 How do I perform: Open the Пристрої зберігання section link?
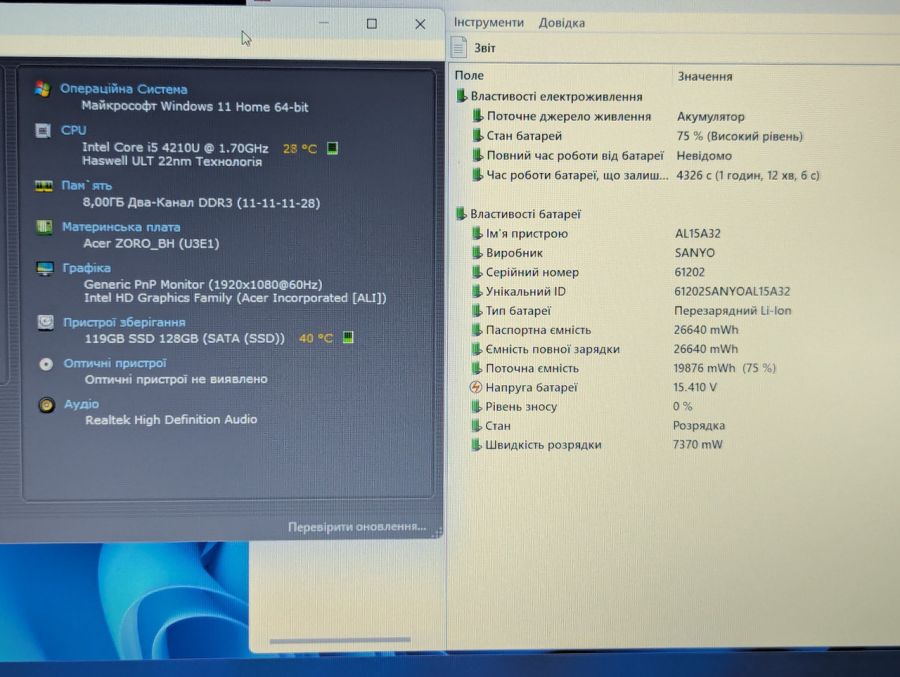124,322
